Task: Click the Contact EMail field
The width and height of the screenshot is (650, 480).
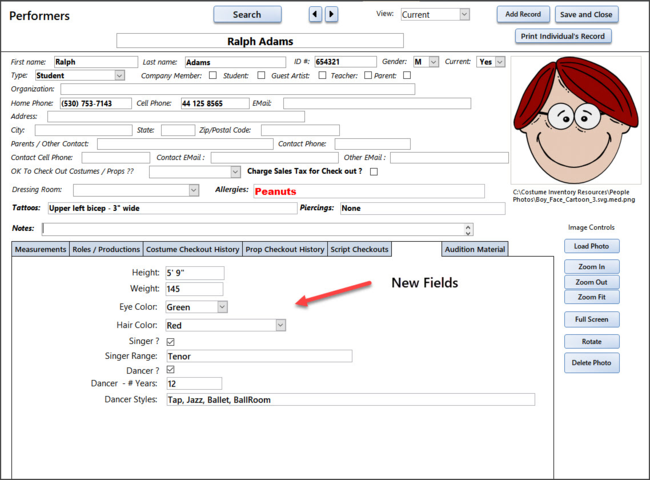Action: [274, 158]
